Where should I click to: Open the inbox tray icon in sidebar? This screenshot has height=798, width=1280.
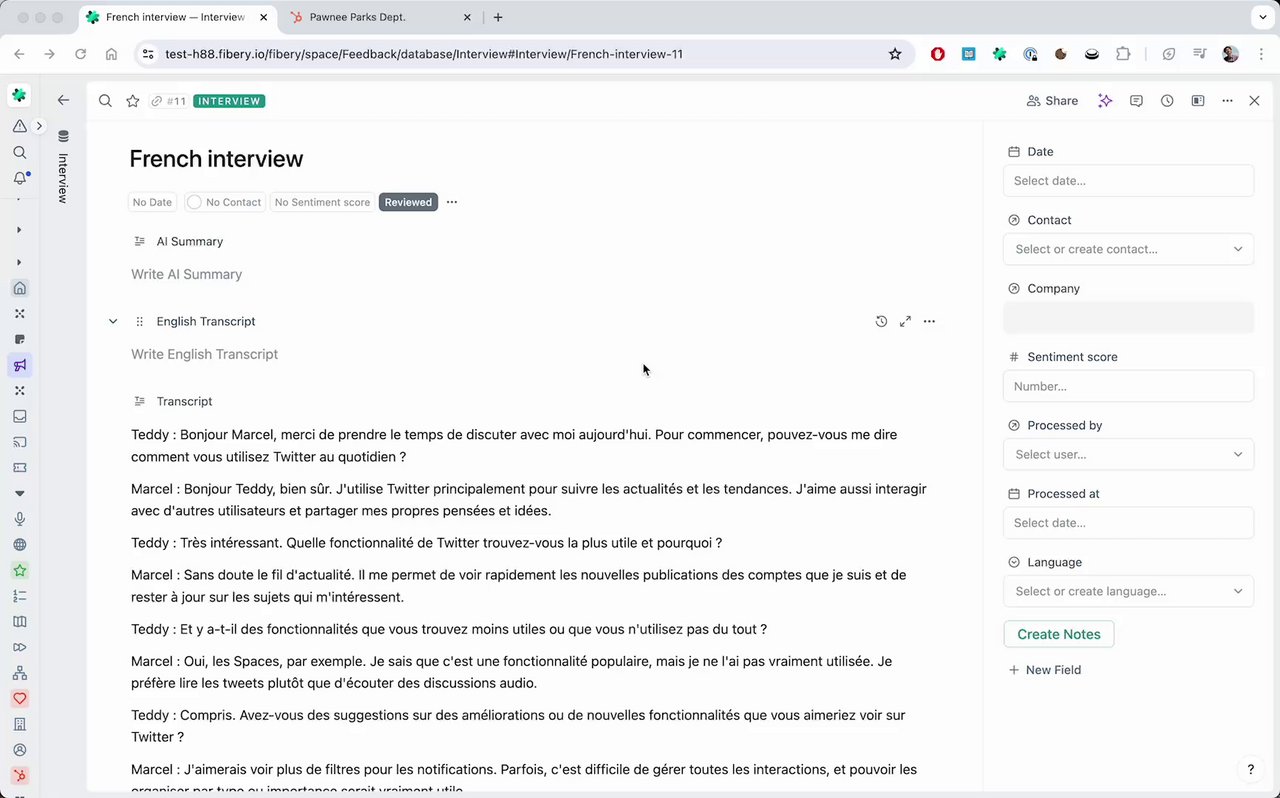tap(19, 416)
